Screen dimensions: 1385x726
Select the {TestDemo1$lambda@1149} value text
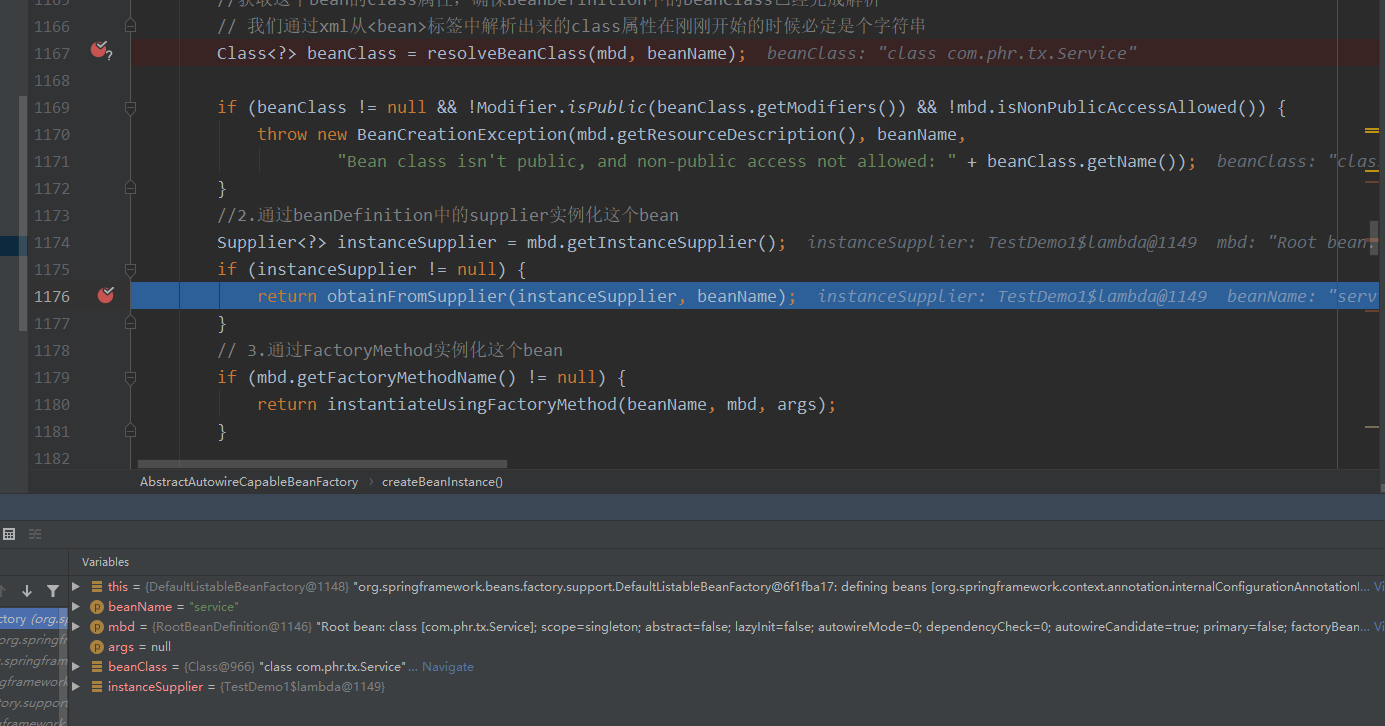tap(302, 687)
